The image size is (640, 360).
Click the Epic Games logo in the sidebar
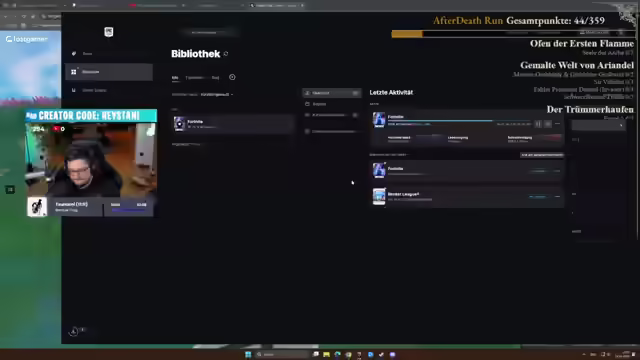pyautogui.click(x=109, y=32)
